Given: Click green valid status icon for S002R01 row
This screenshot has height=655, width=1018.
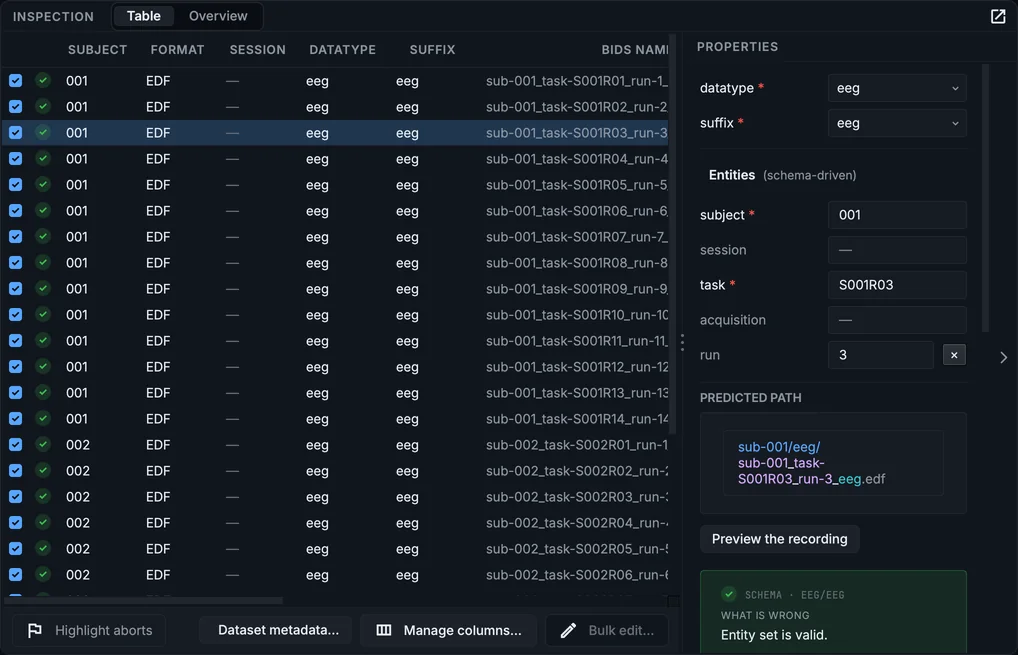Looking at the screenshot, I should (43, 445).
